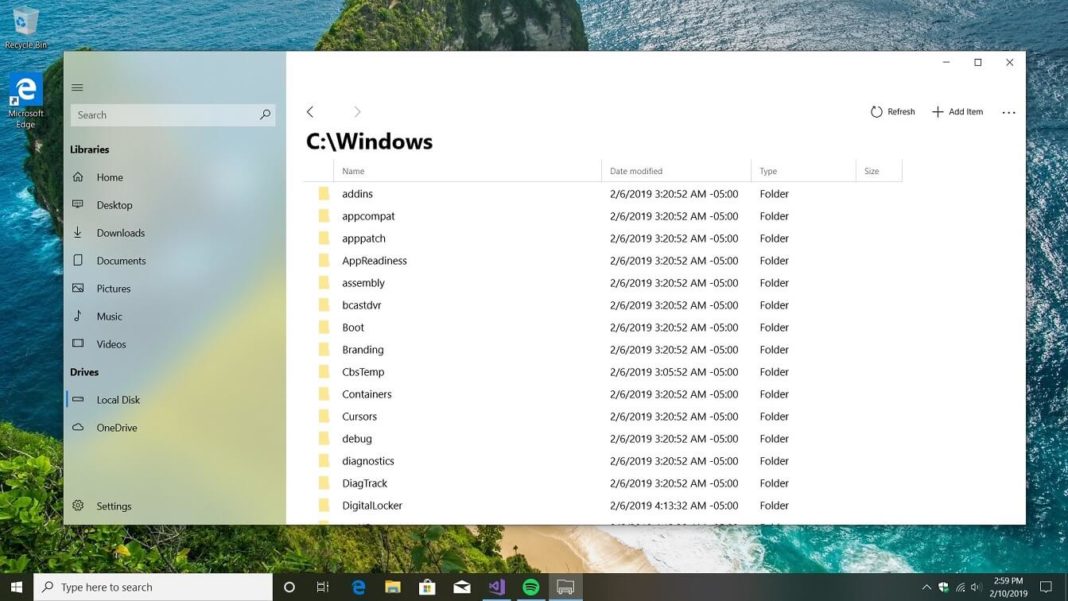Viewport: 1068px width, 601px height.
Task: Navigate back using the back chevron
Action: coord(310,111)
